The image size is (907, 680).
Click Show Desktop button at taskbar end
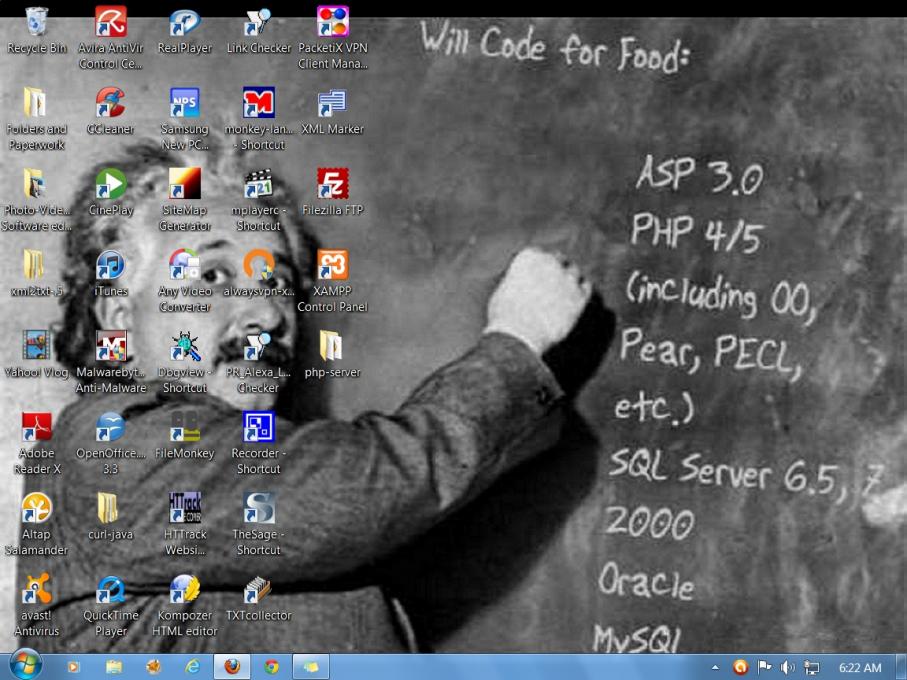point(901,667)
